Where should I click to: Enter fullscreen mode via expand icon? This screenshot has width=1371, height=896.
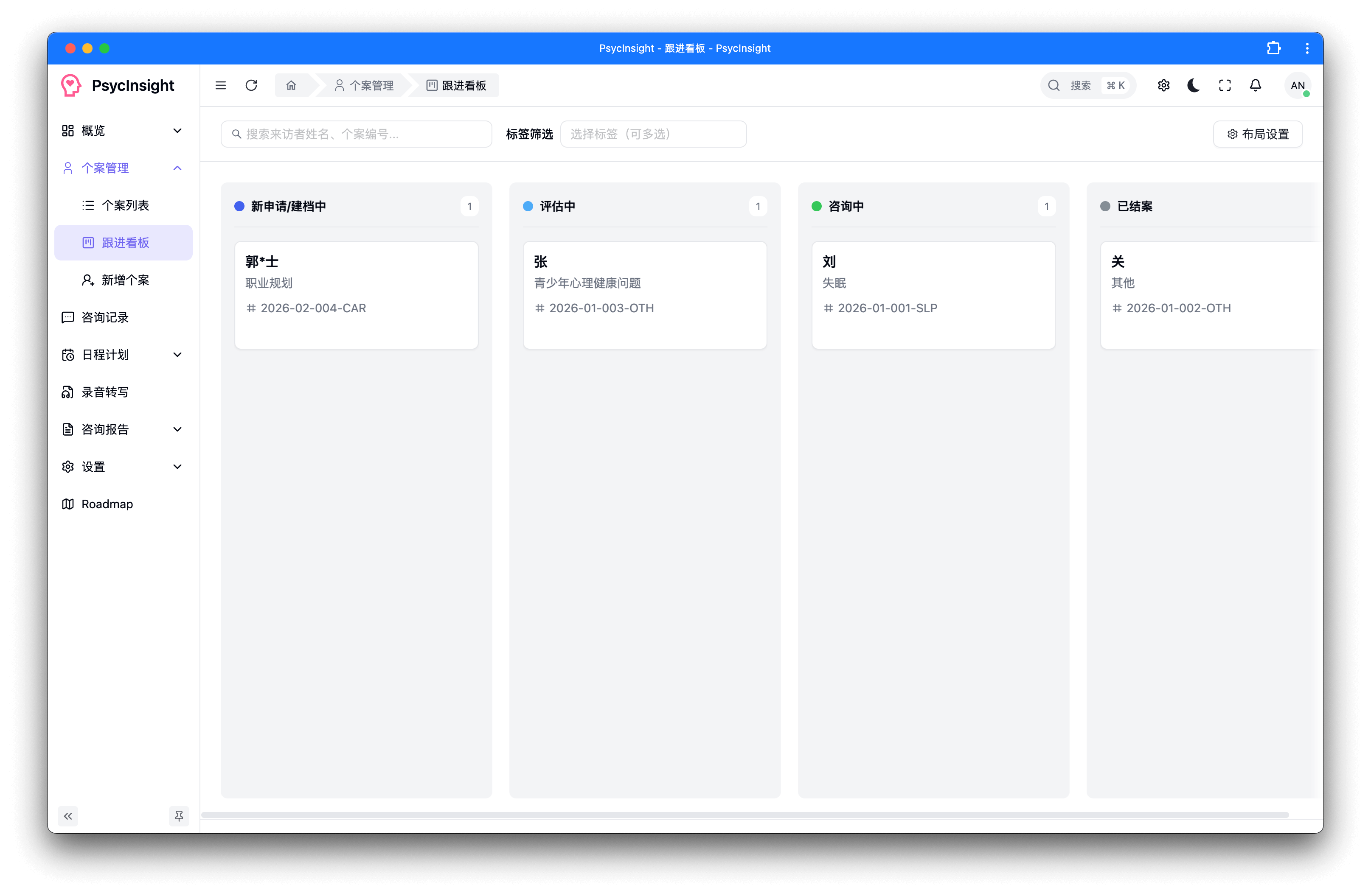[1225, 85]
